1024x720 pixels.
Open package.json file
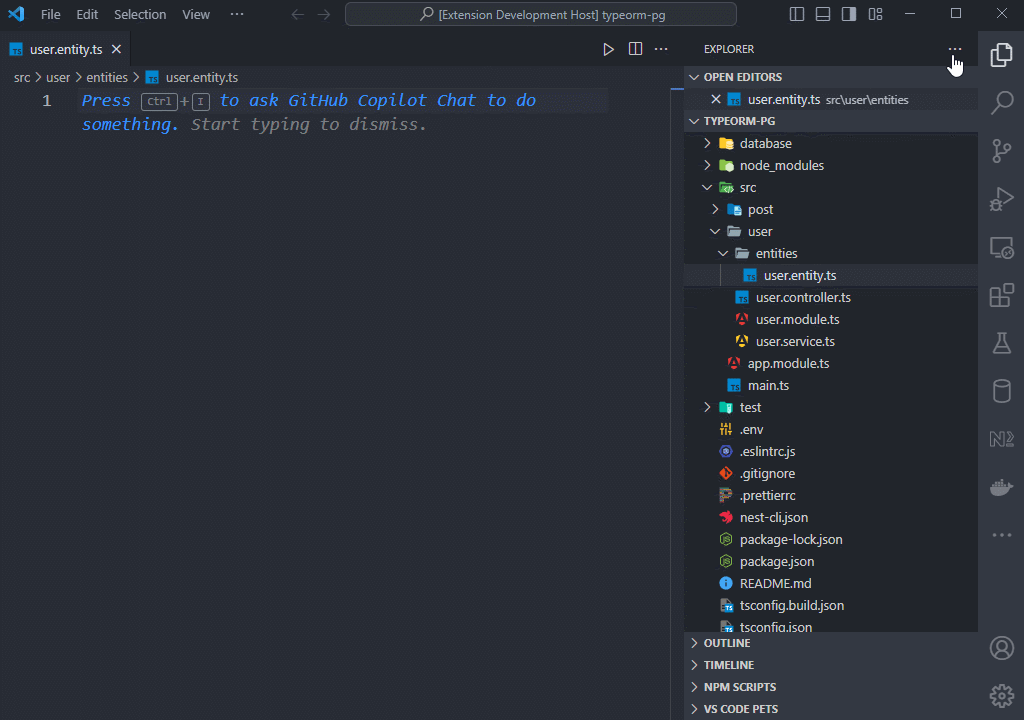pos(831,562)
